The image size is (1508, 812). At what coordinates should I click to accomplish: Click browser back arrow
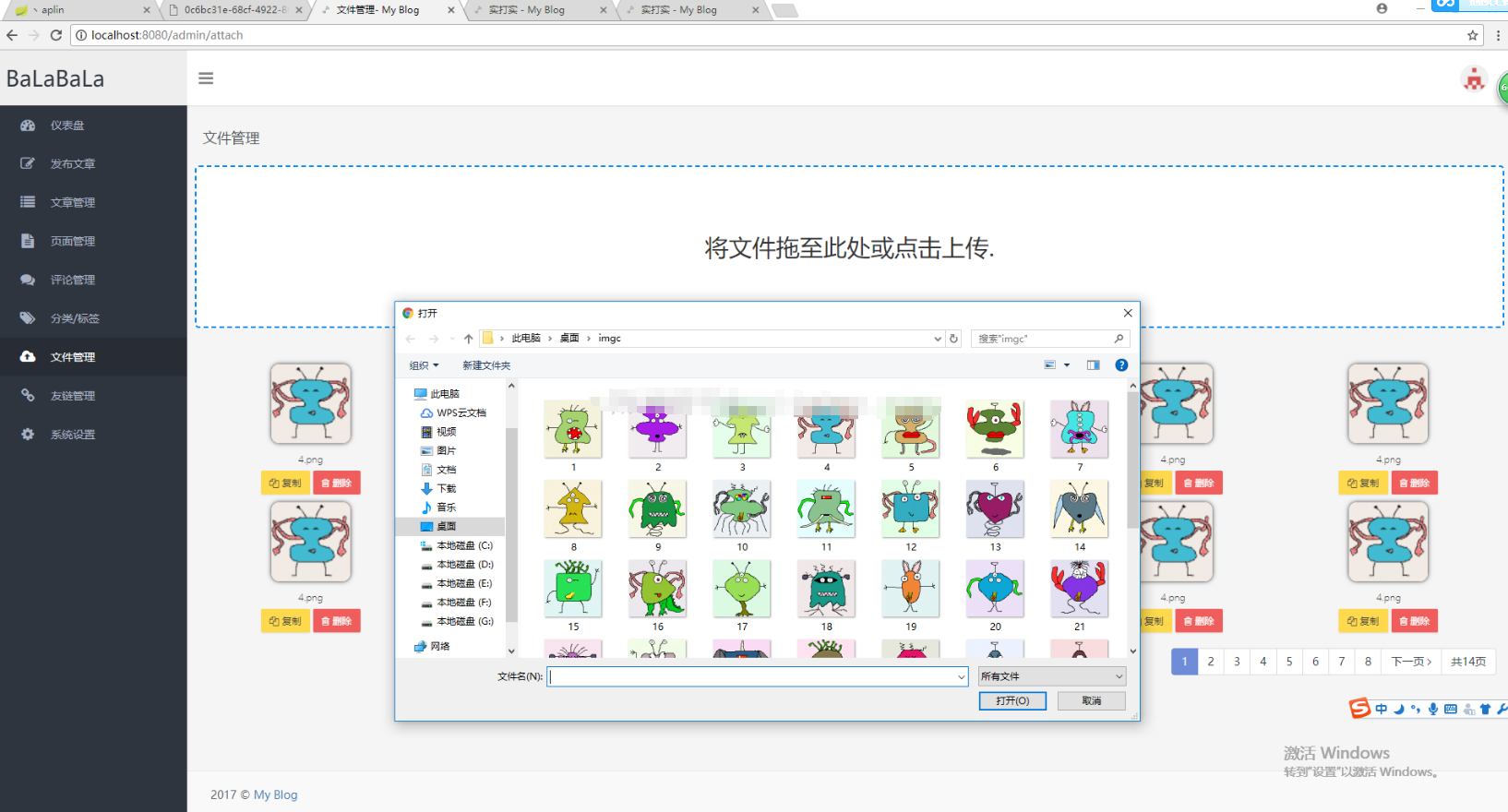tap(12, 35)
